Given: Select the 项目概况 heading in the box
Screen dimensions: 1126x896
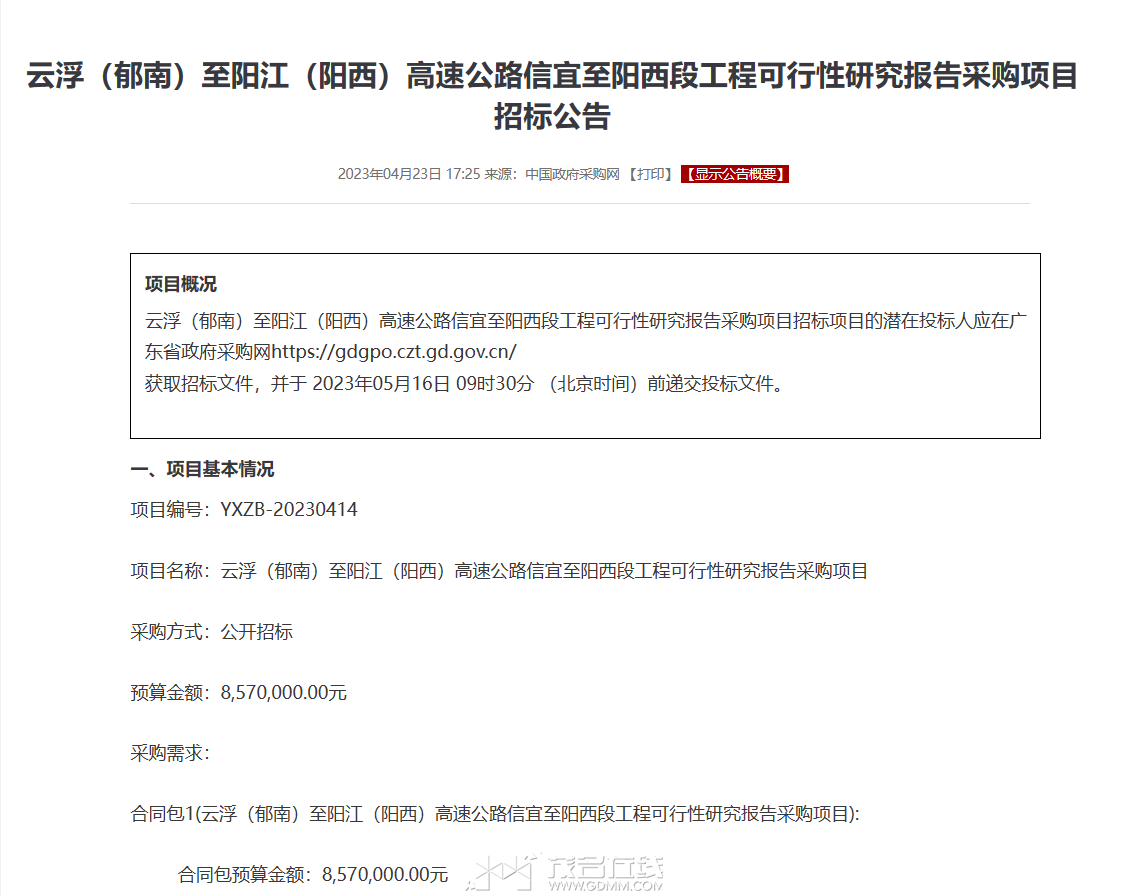Looking at the screenshot, I should click(x=181, y=284).
